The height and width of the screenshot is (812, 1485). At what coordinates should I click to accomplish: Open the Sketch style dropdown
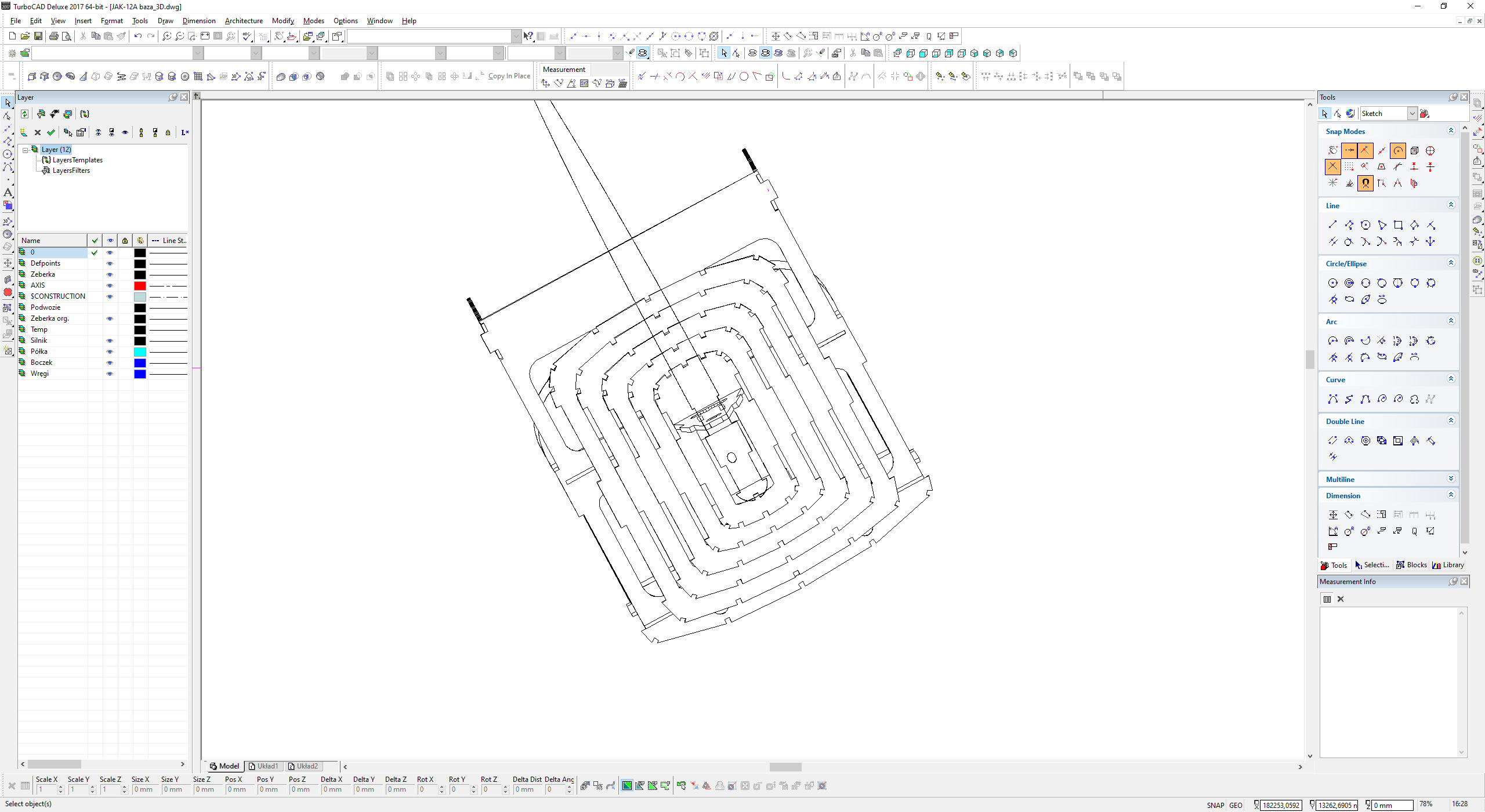[x=1412, y=114]
